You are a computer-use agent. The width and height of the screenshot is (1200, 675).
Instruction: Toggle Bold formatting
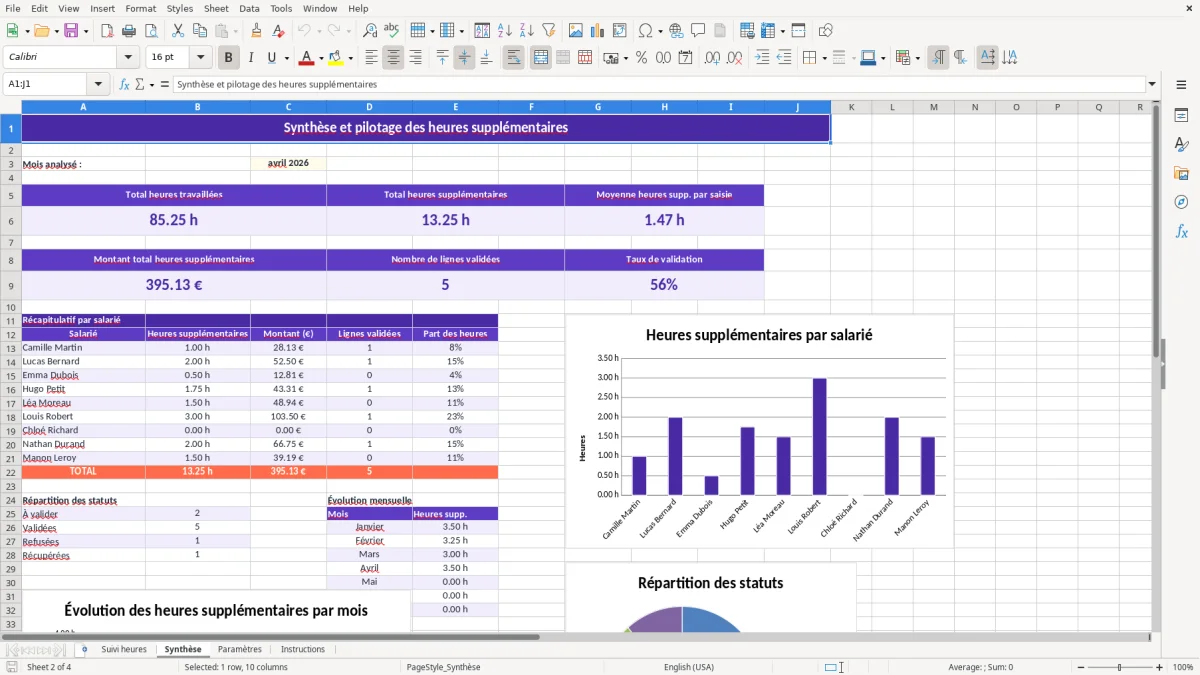[x=229, y=58]
